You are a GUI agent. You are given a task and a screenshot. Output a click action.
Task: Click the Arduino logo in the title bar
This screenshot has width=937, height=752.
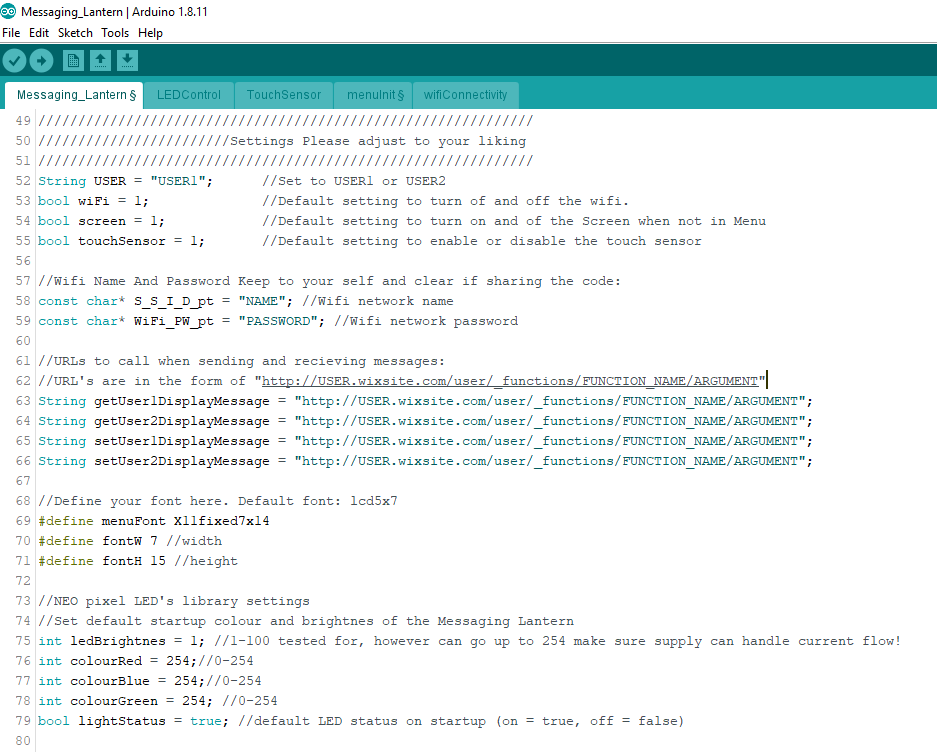click(10, 11)
